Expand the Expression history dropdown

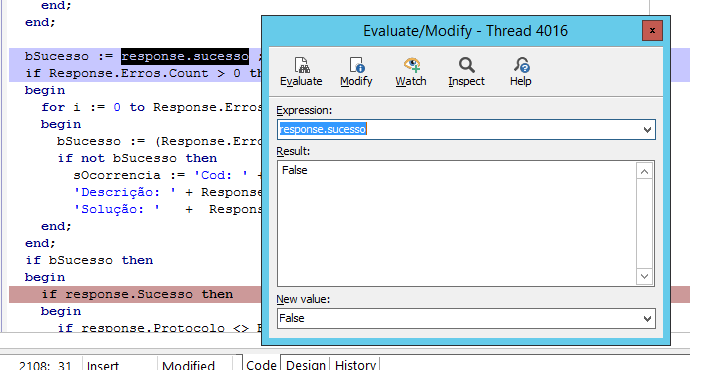[x=647, y=130]
